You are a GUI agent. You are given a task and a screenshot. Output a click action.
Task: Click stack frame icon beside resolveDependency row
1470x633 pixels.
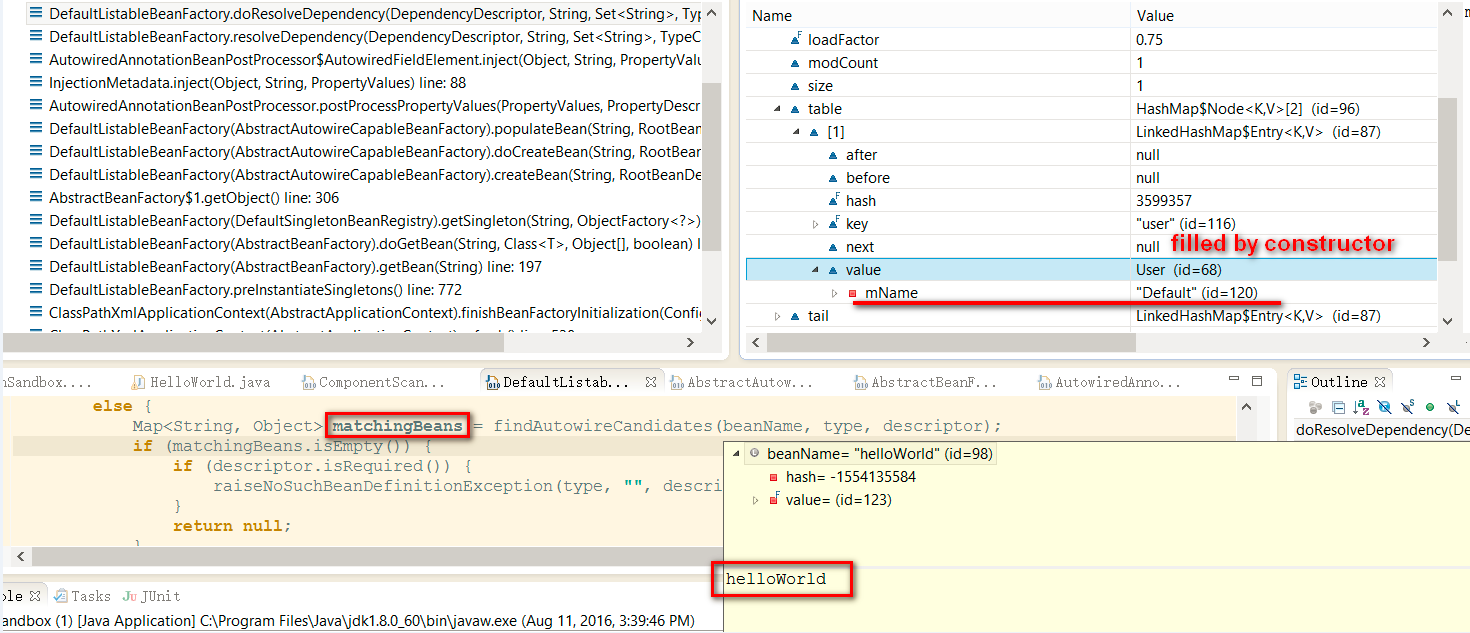tap(36, 37)
